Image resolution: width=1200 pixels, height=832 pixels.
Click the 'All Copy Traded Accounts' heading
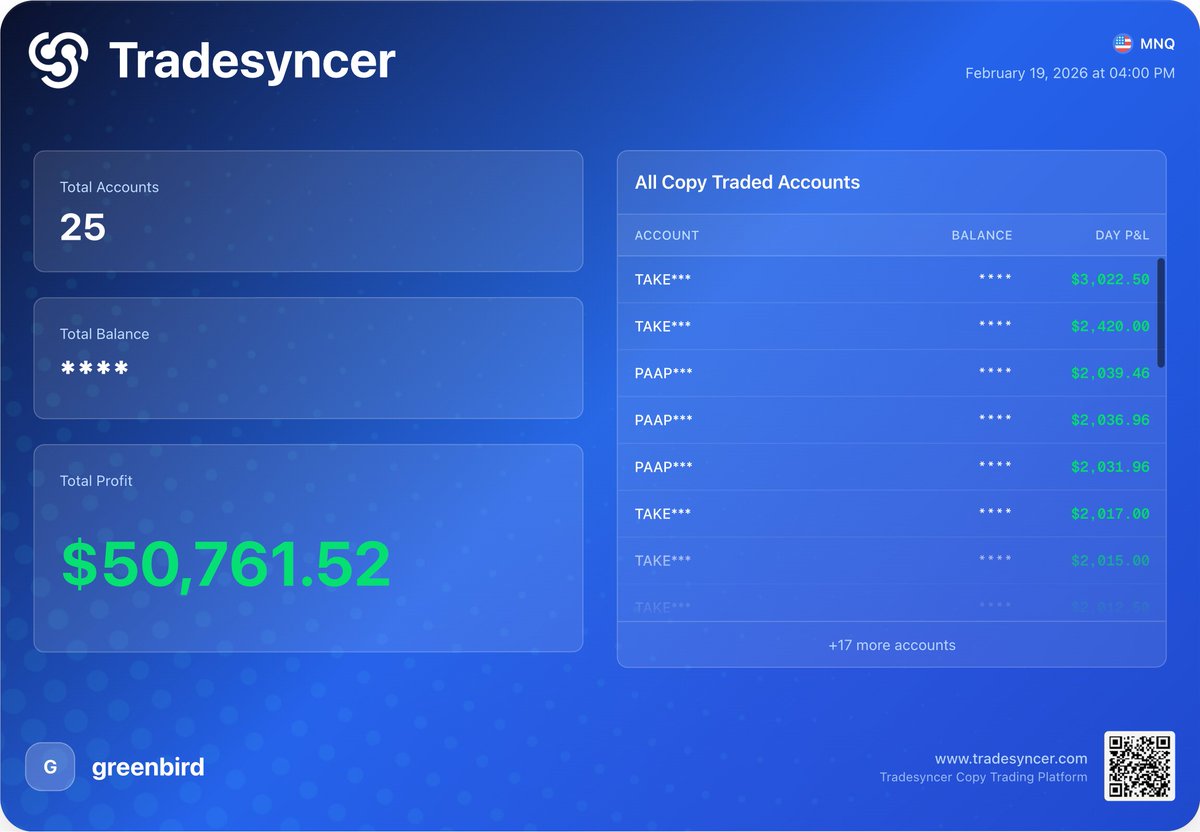click(x=747, y=183)
